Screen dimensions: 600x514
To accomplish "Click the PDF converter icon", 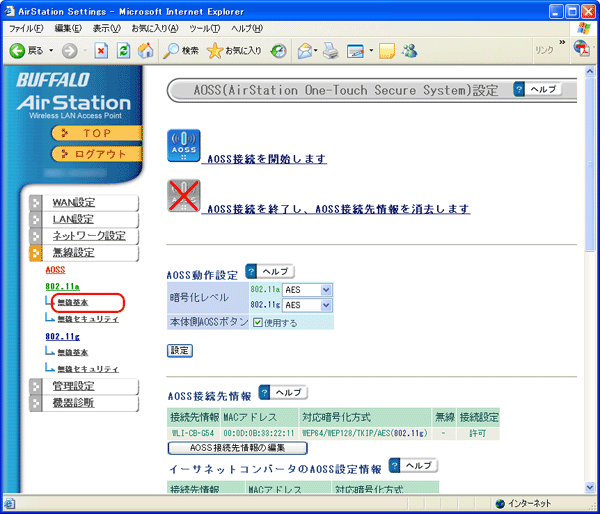I will point(582,49).
